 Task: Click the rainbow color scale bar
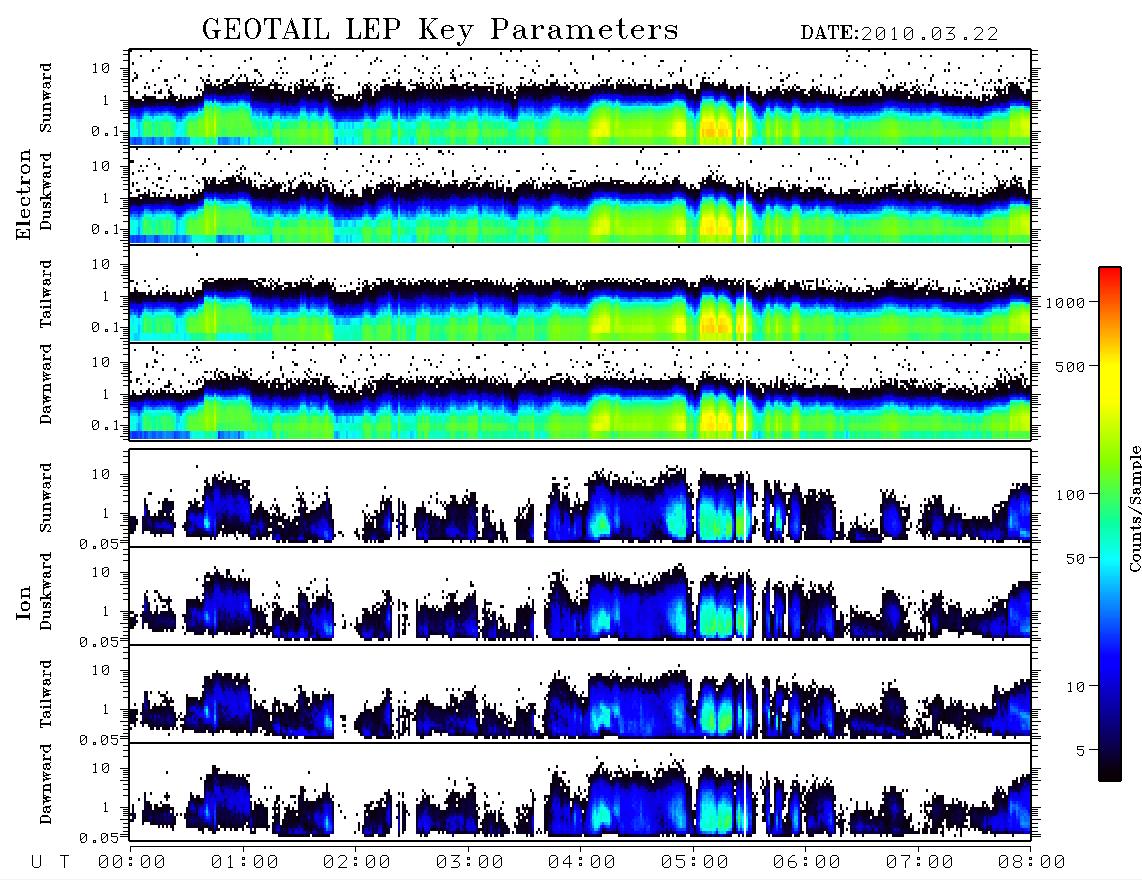1110,524
